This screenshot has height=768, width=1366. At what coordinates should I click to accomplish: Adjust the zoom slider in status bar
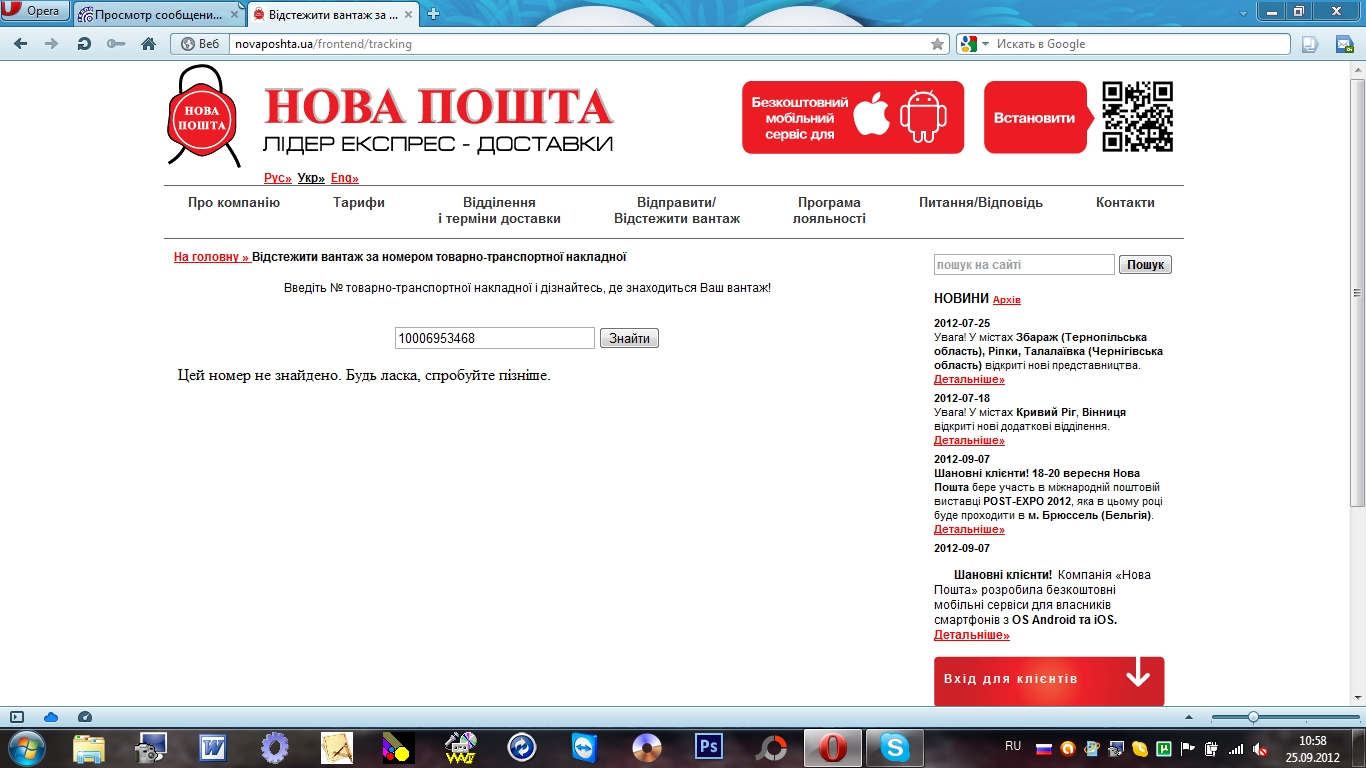point(1252,717)
